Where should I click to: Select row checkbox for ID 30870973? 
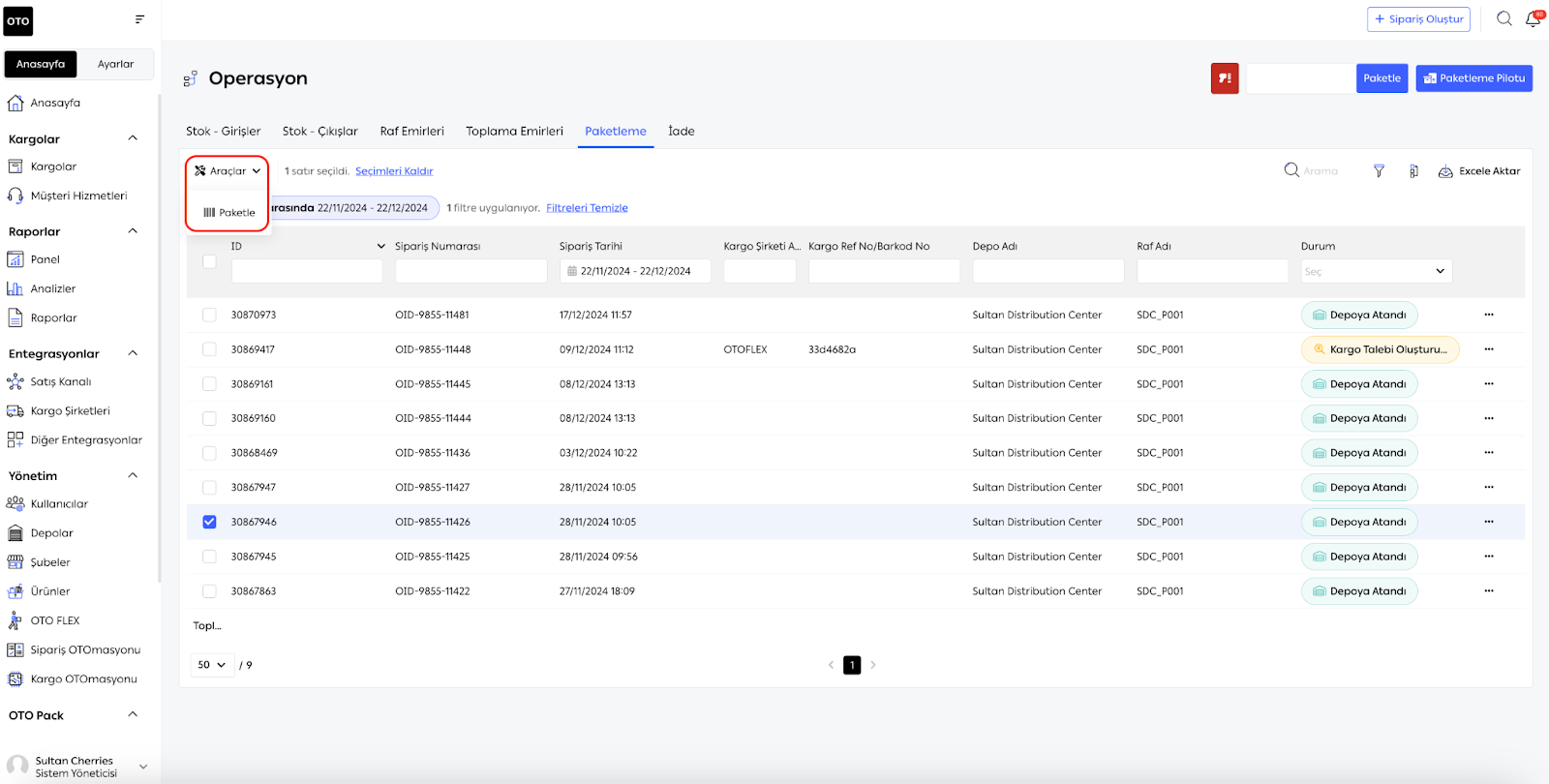click(x=209, y=315)
